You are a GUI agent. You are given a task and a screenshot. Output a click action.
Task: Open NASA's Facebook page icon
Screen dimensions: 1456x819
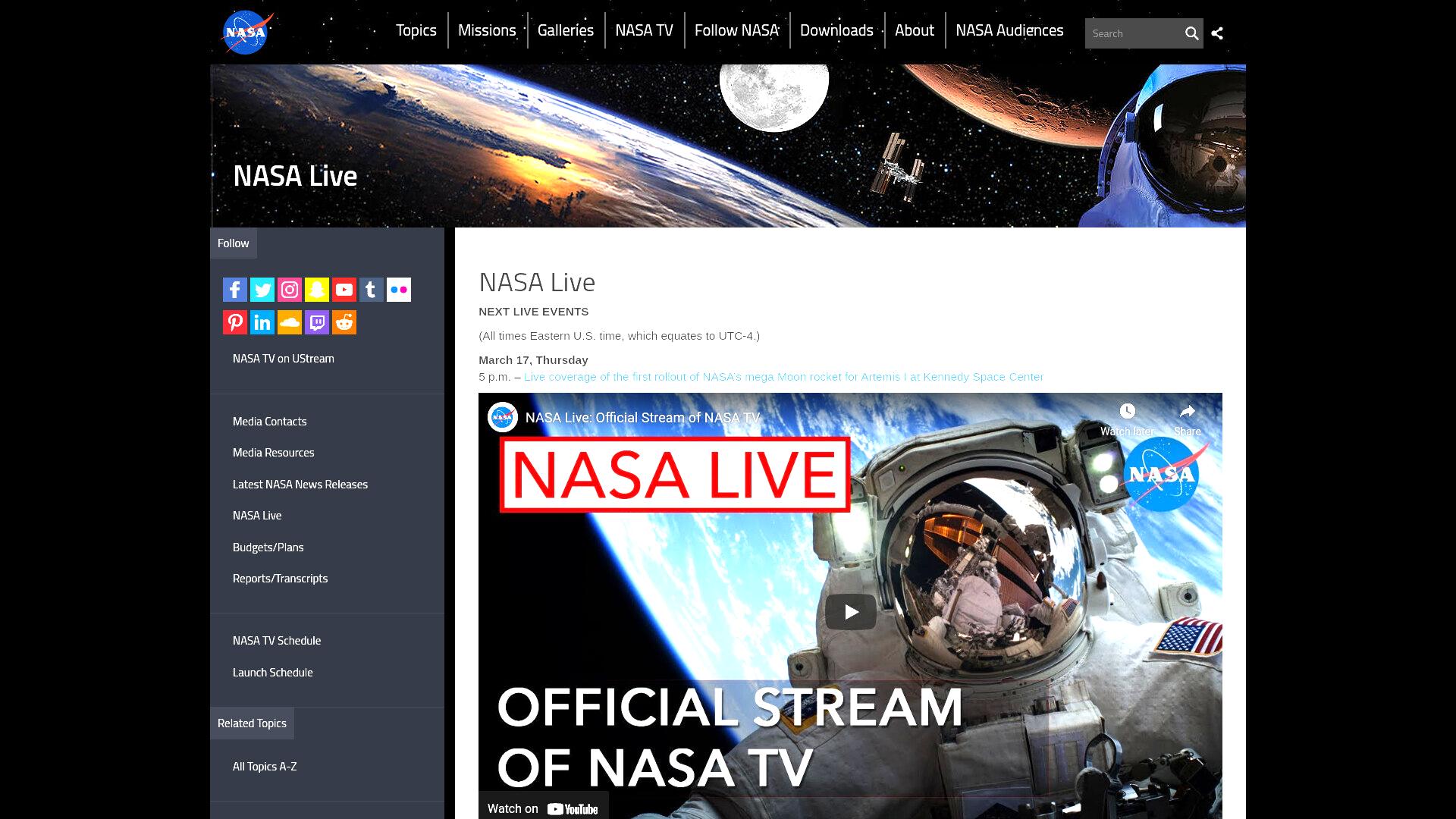pos(235,290)
